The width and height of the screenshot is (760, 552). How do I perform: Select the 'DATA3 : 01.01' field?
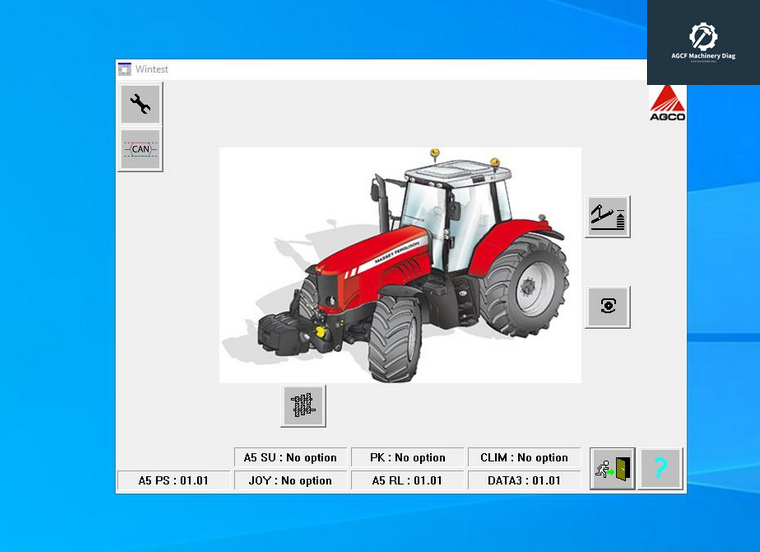pos(524,480)
